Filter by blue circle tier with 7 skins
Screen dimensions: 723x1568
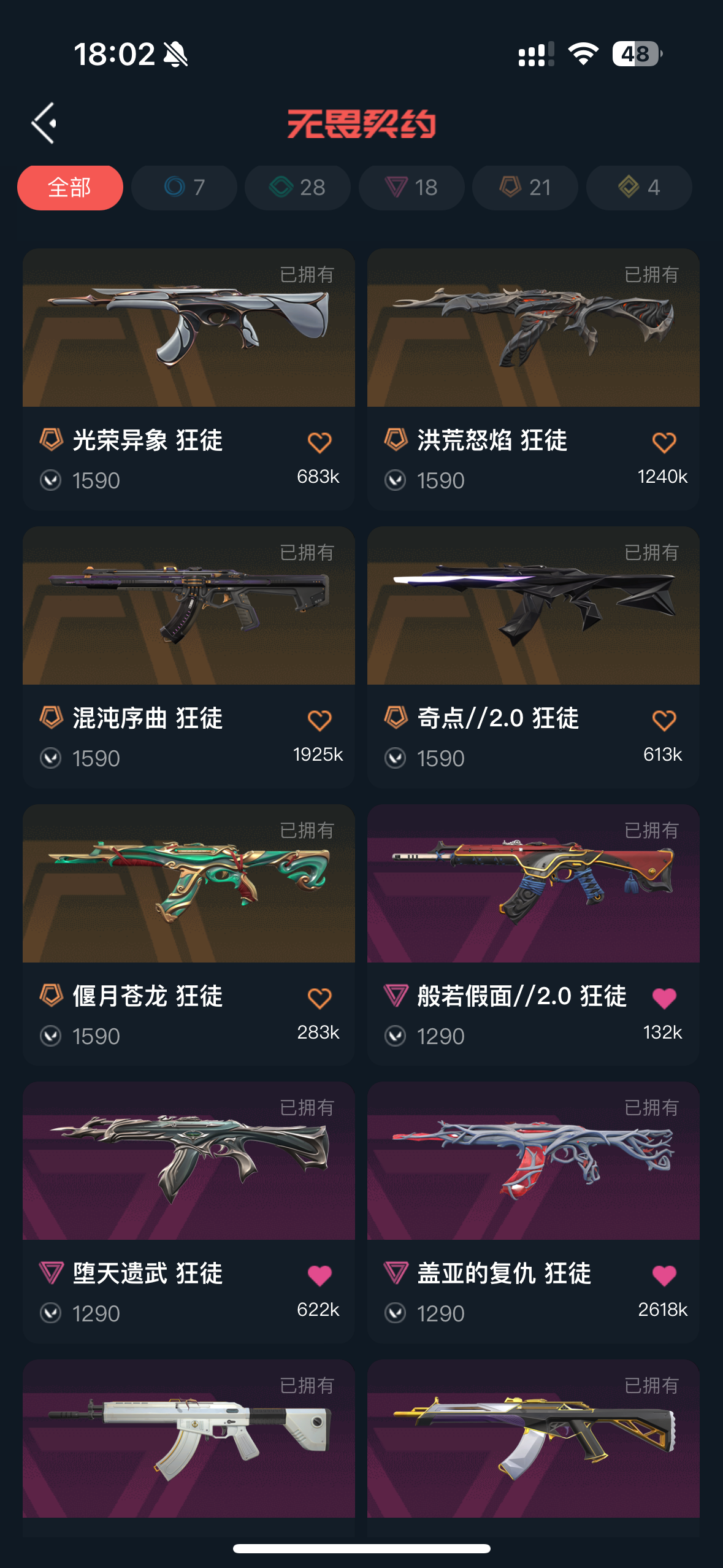click(x=184, y=188)
